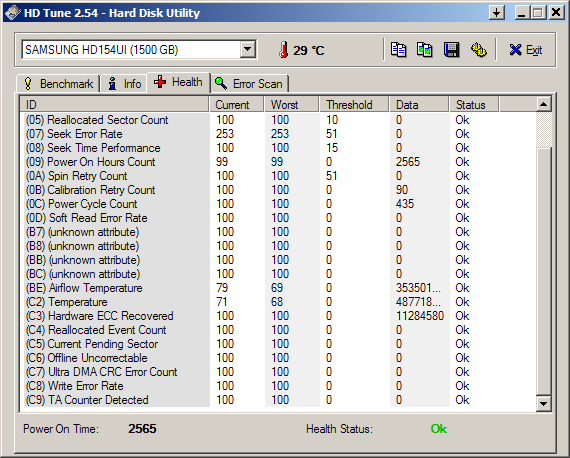
Task: Close the HD Tune window
Action: 556,13
